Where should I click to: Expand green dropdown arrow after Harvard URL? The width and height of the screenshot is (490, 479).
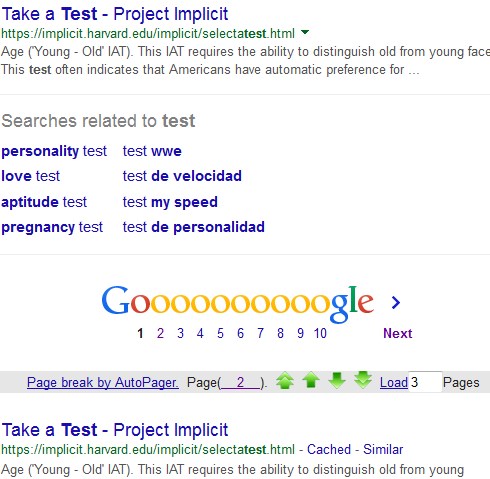305,32
